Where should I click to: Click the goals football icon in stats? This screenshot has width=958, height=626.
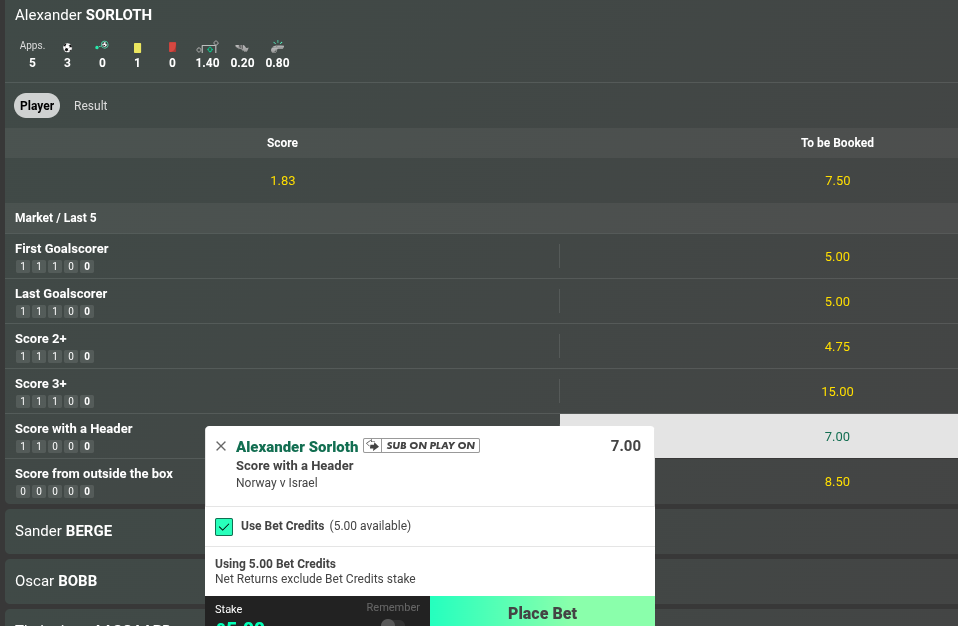(x=67, y=47)
